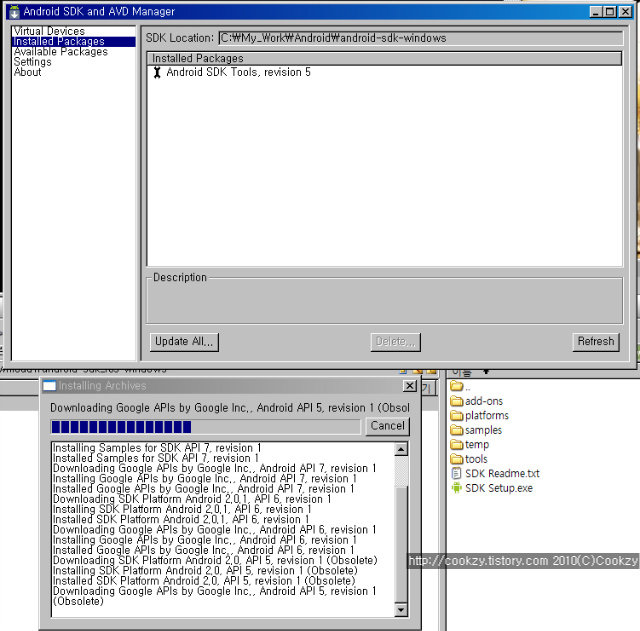Select the platforms folder name
Viewport: 640px width, 631px height.
[487, 415]
